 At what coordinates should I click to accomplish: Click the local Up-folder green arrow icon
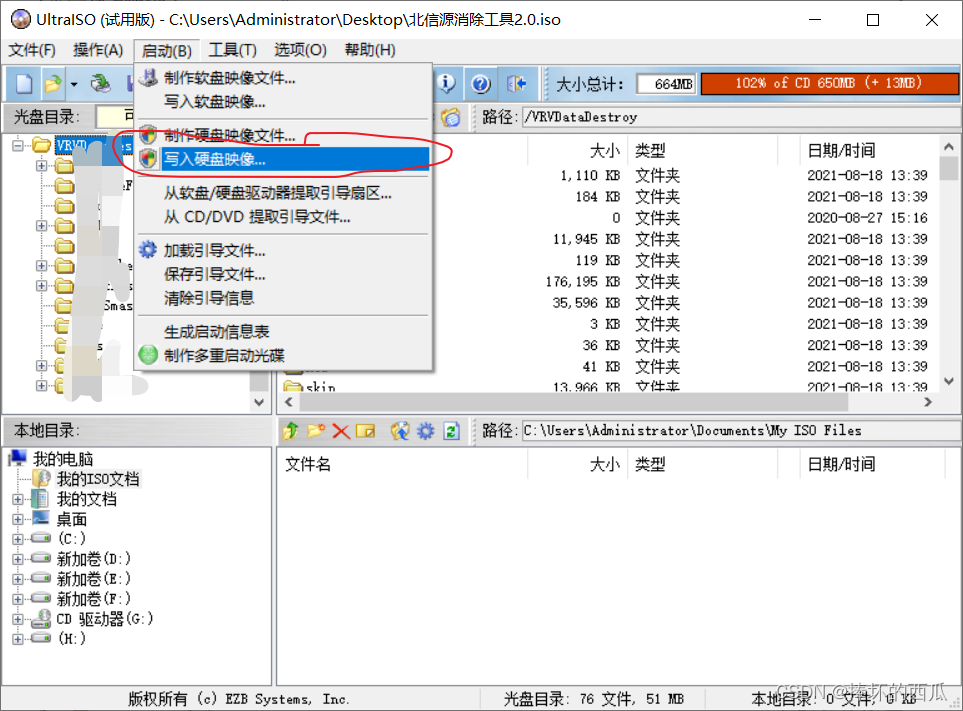pyautogui.click(x=290, y=431)
